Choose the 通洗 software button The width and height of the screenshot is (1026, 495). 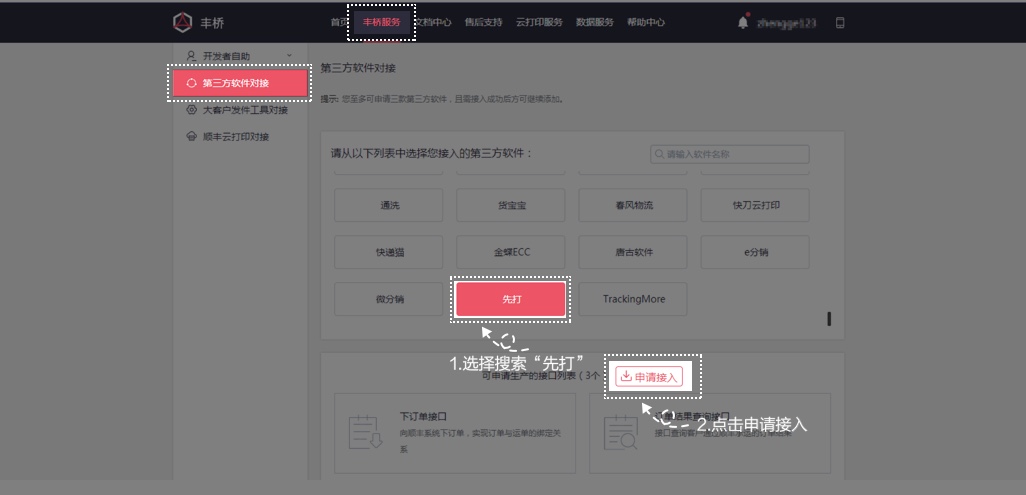pos(389,206)
